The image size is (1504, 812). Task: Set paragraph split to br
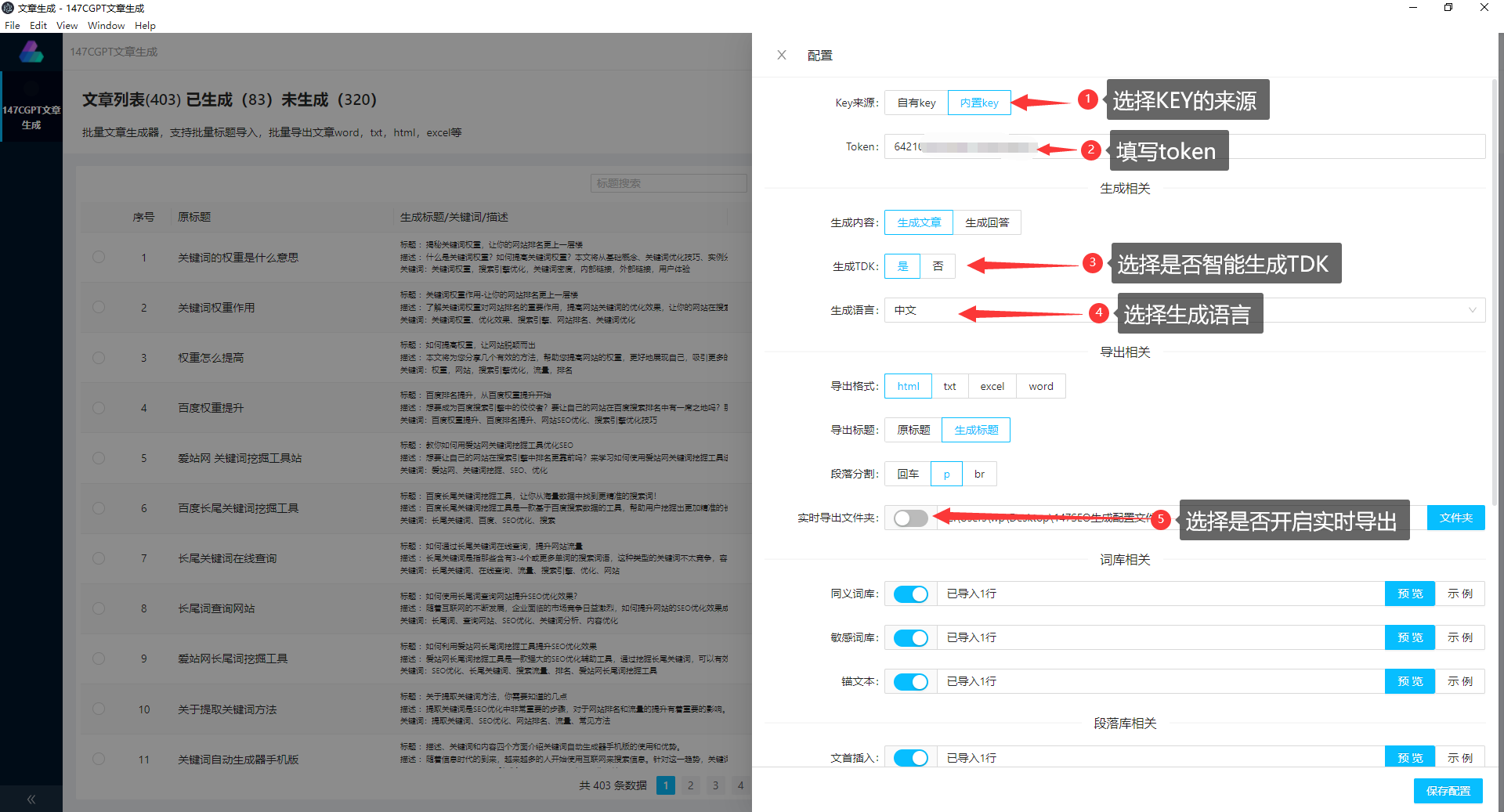[979, 474]
